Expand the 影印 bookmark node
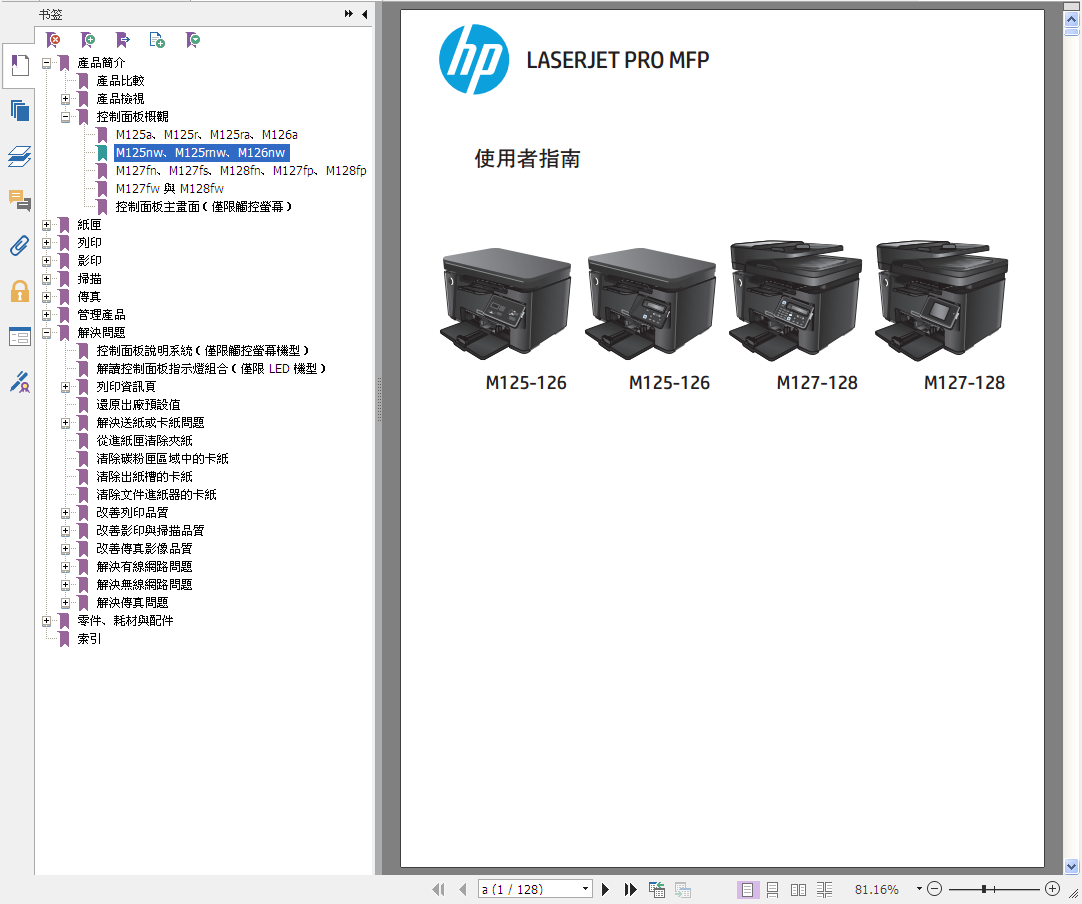Screen dimensions: 1082x904 tap(46, 261)
